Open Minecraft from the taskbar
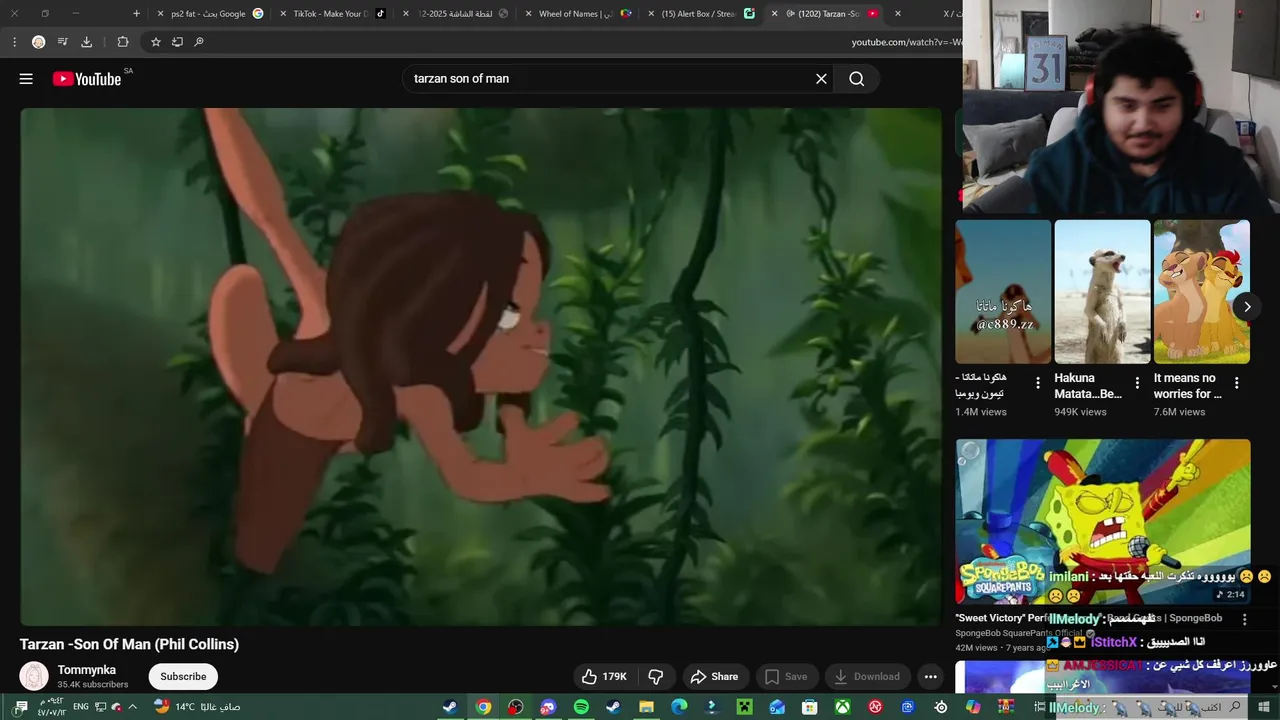The width and height of the screenshot is (1280, 720). [744, 707]
